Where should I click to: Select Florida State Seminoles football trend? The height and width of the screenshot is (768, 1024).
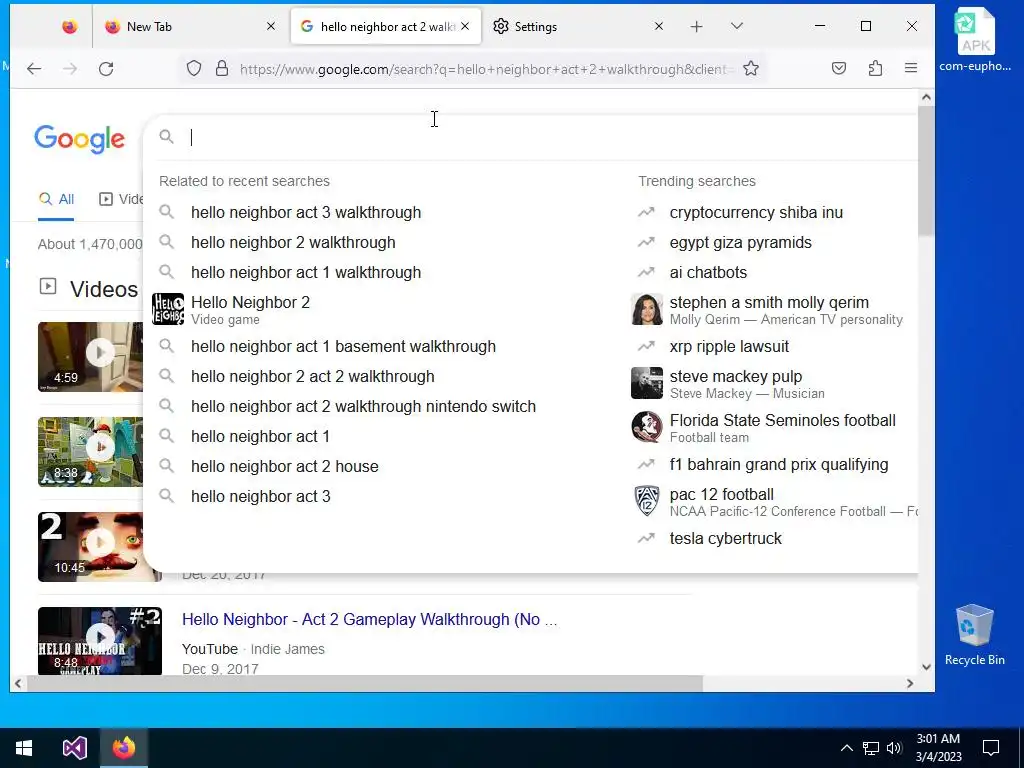[782, 427]
